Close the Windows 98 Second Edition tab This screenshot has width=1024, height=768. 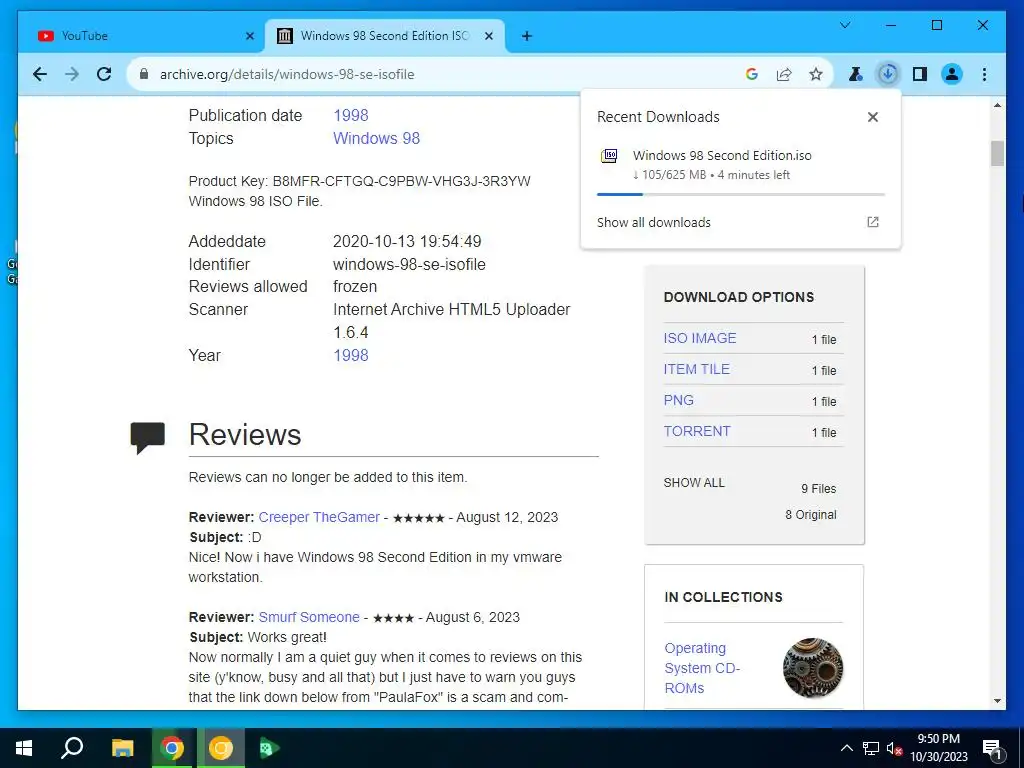point(488,36)
